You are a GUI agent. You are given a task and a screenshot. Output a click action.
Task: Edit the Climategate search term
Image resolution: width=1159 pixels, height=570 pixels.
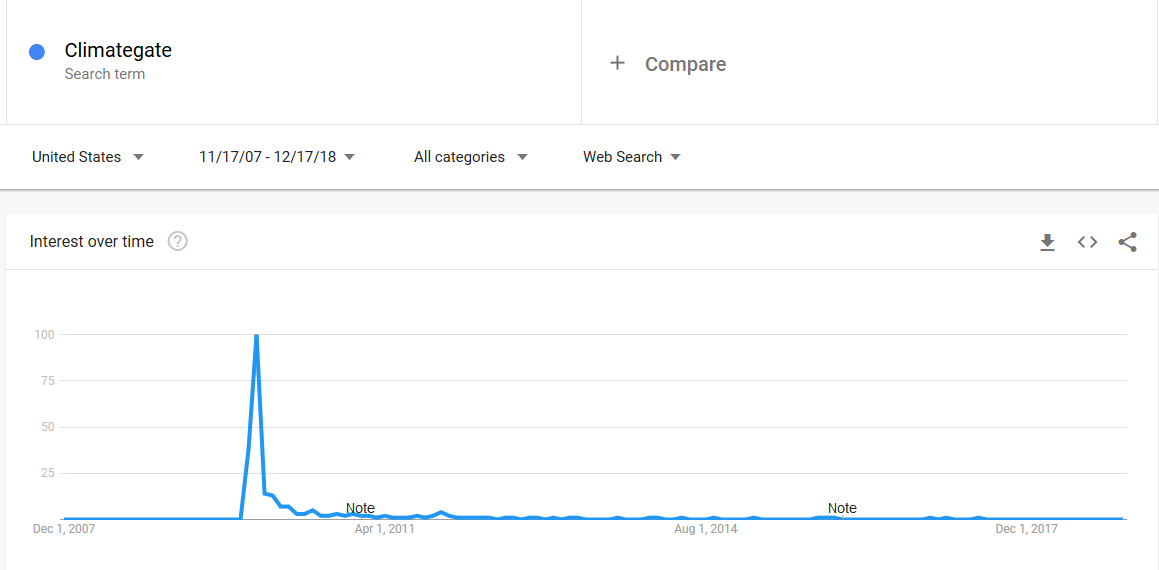click(x=118, y=50)
